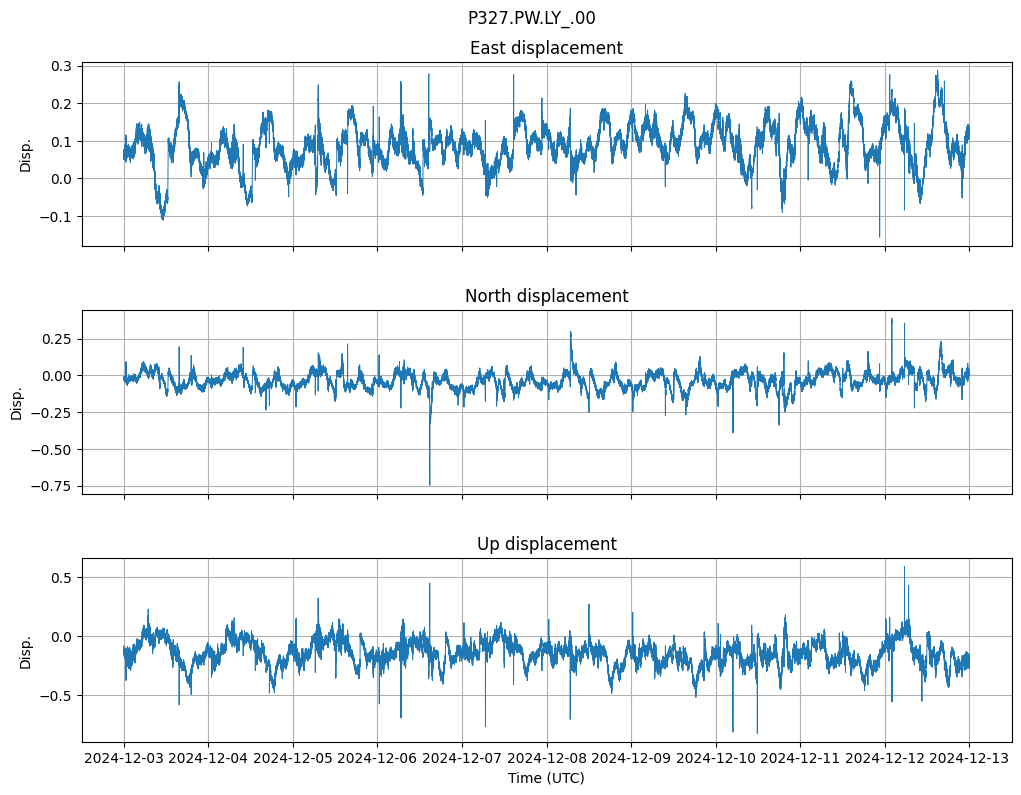Click the tallest positive spike in Up plot
Image resolution: width=1021 pixels, height=795 pixels.
point(904,568)
